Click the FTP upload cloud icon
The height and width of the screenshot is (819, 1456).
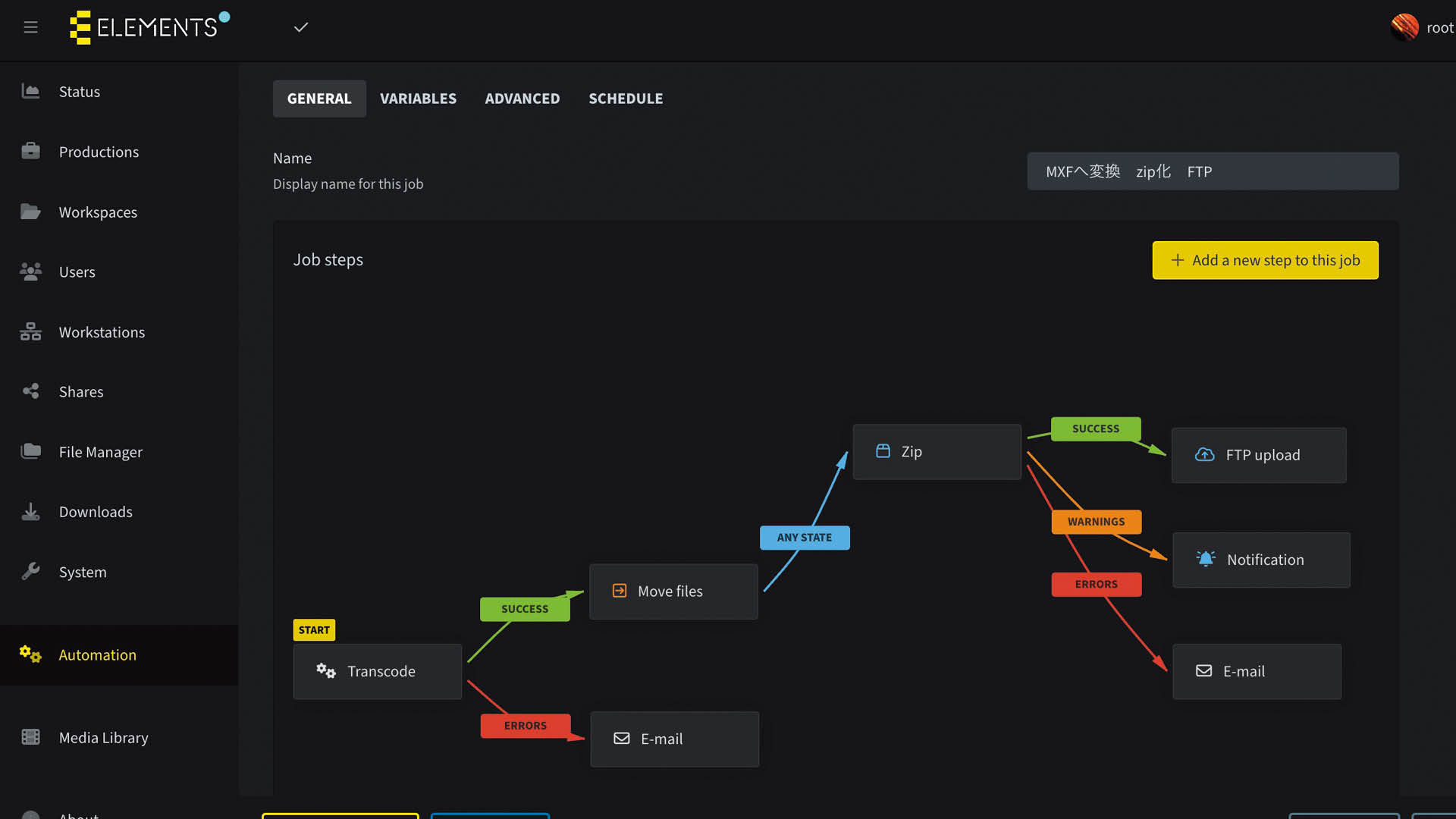[x=1204, y=455]
